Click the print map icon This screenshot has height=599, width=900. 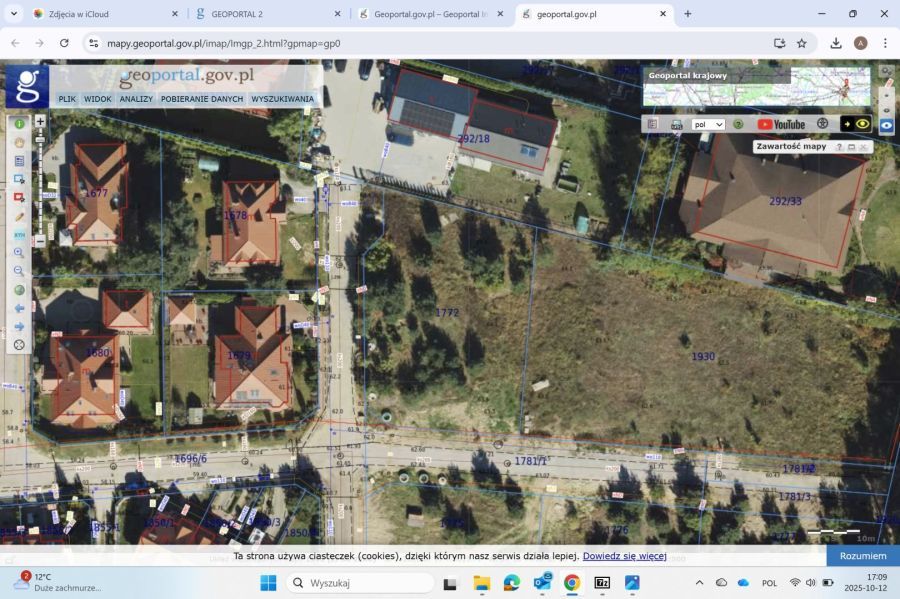[x=677, y=125]
